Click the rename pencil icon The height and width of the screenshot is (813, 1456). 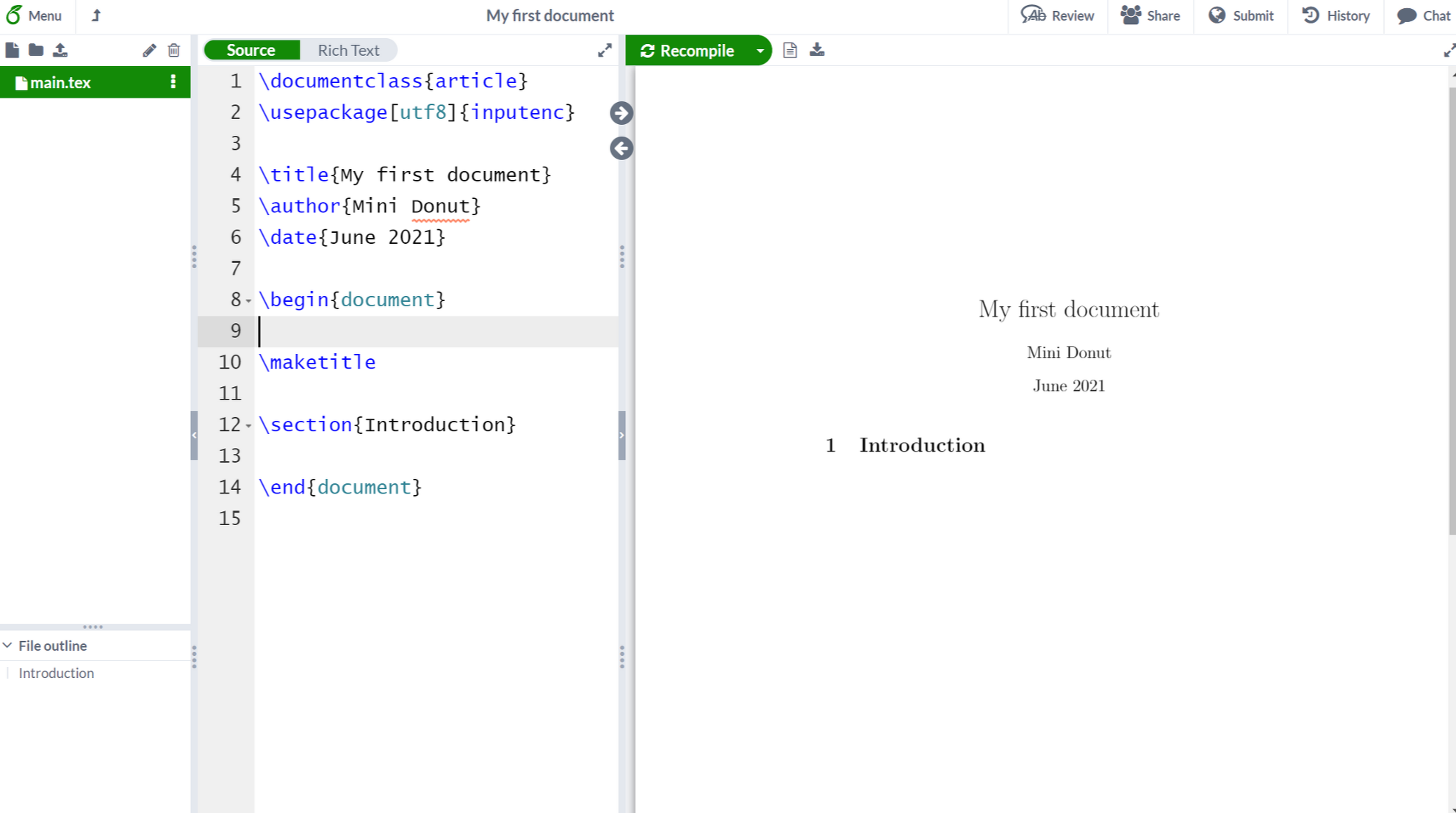[x=149, y=50]
